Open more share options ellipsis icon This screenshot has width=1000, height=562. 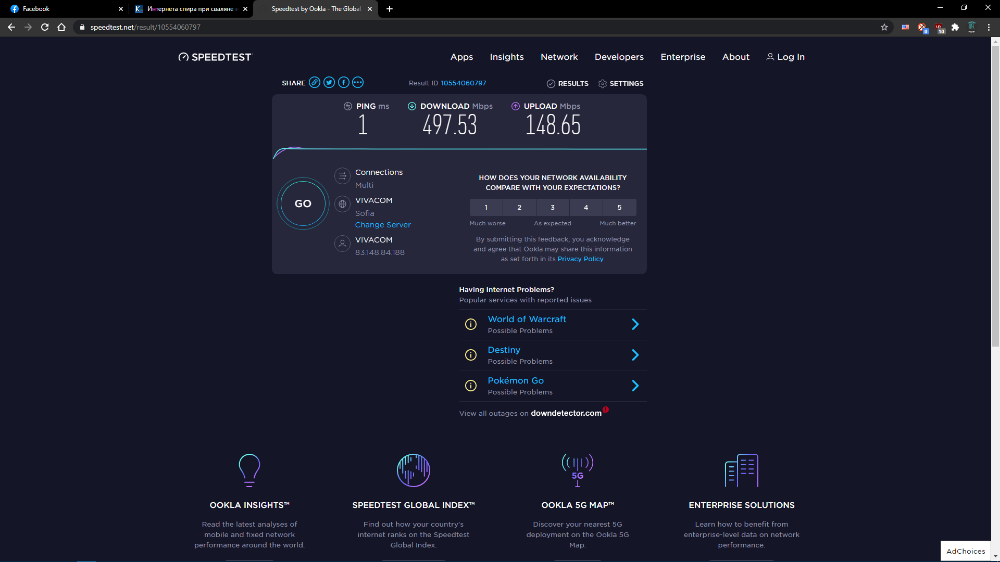point(358,82)
